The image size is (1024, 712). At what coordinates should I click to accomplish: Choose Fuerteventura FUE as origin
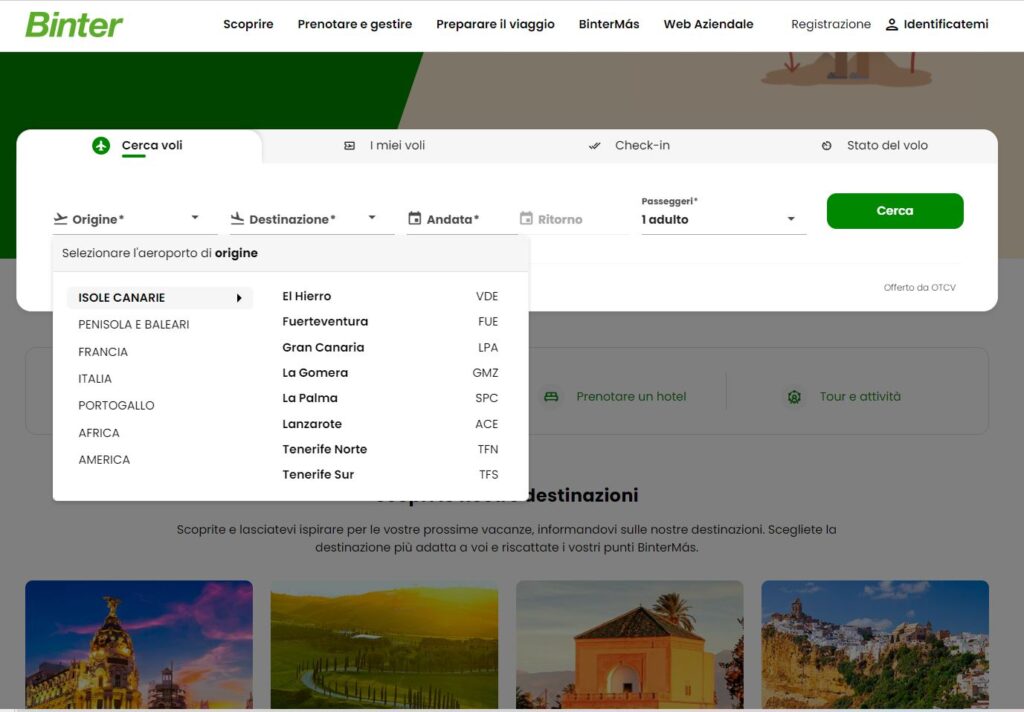pos(390,321)
